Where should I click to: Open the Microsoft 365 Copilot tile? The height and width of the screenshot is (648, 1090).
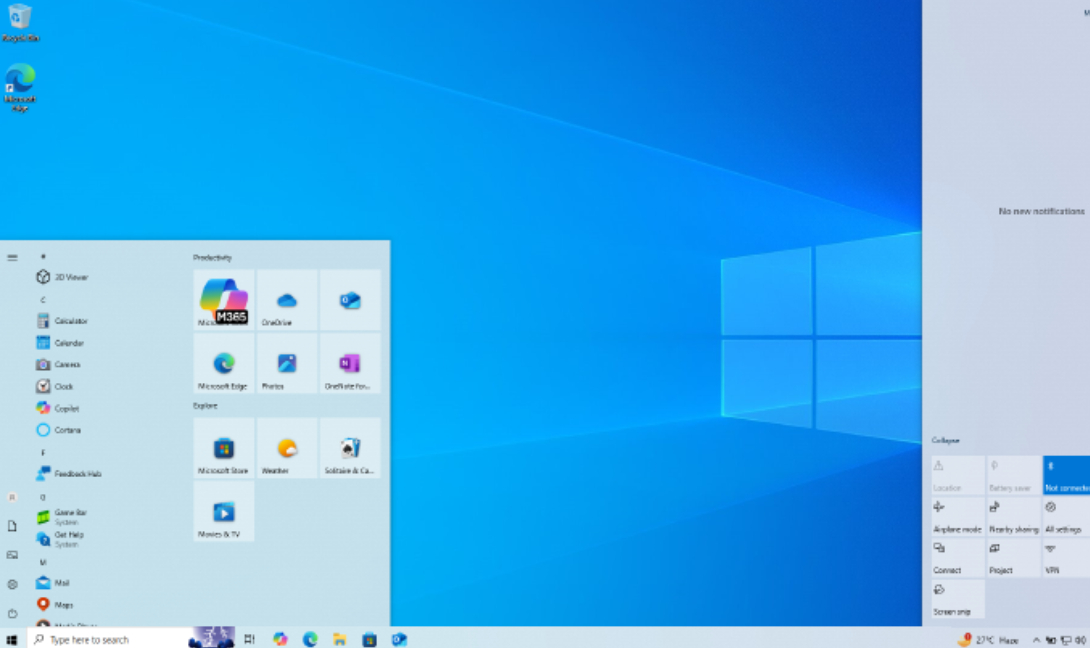[224, 299]
